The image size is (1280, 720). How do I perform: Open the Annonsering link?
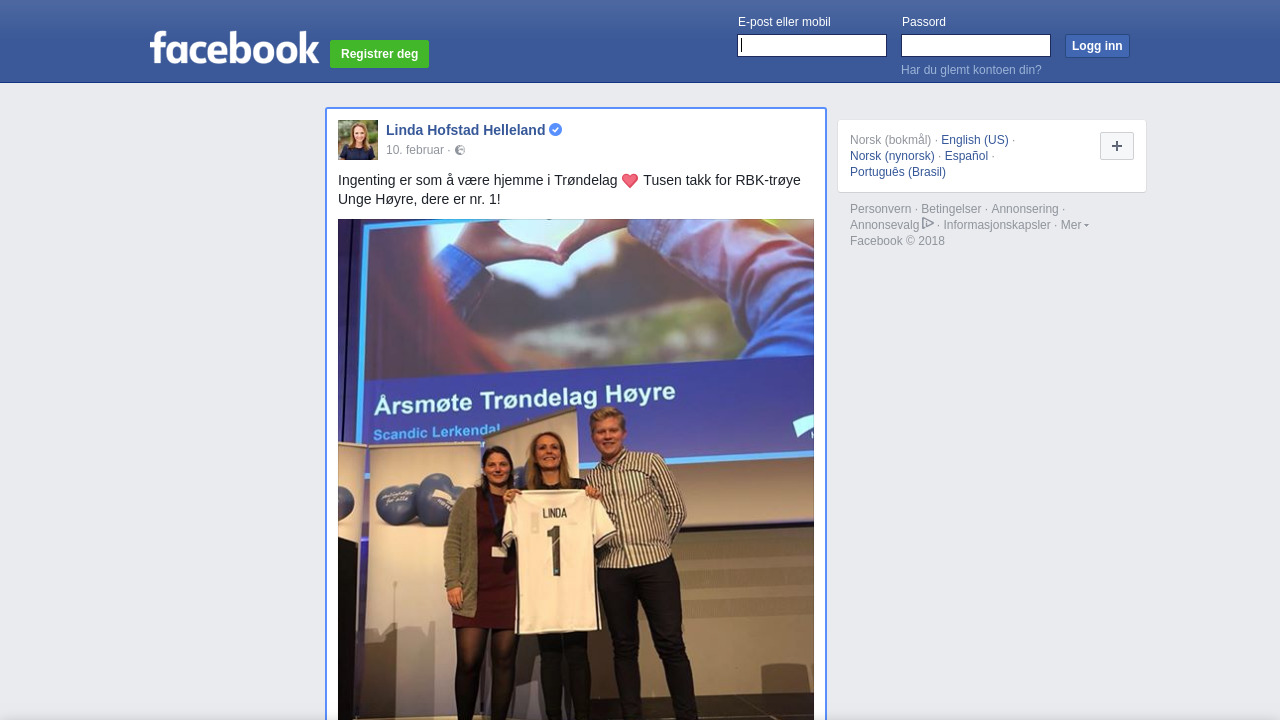1025,209
